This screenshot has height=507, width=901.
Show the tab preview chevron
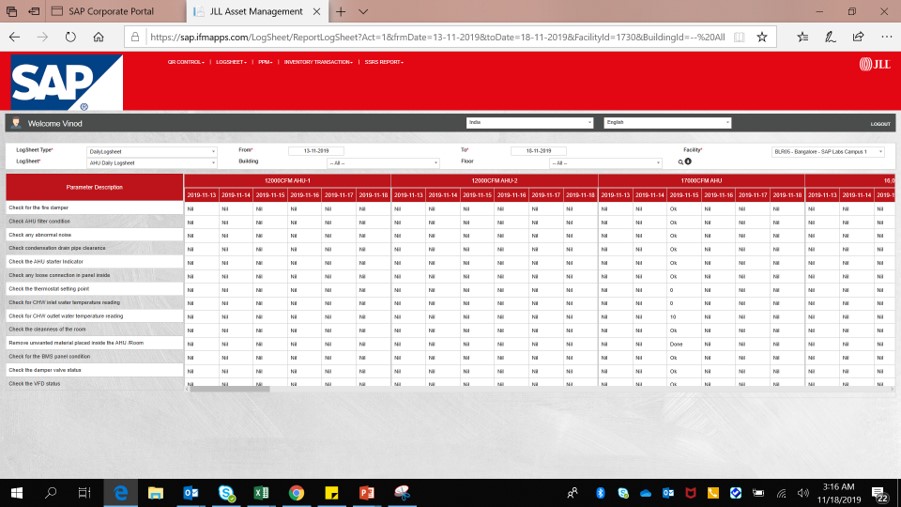click(x=363, y=11)
